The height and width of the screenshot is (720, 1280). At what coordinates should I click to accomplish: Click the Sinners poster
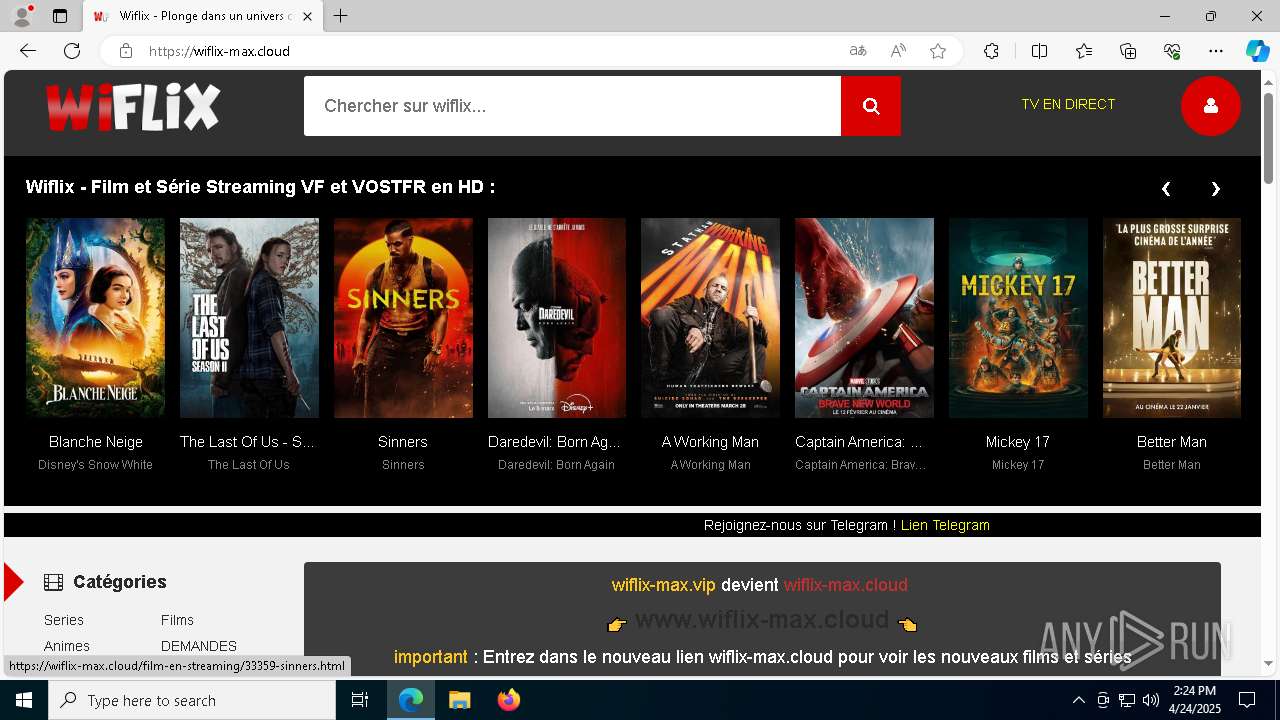(x=403, y=318)
